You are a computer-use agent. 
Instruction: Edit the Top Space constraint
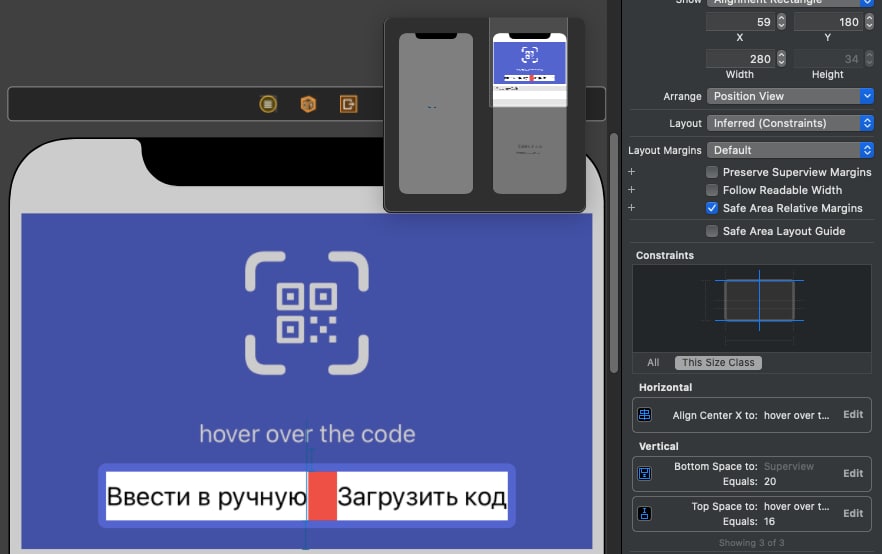853,514
